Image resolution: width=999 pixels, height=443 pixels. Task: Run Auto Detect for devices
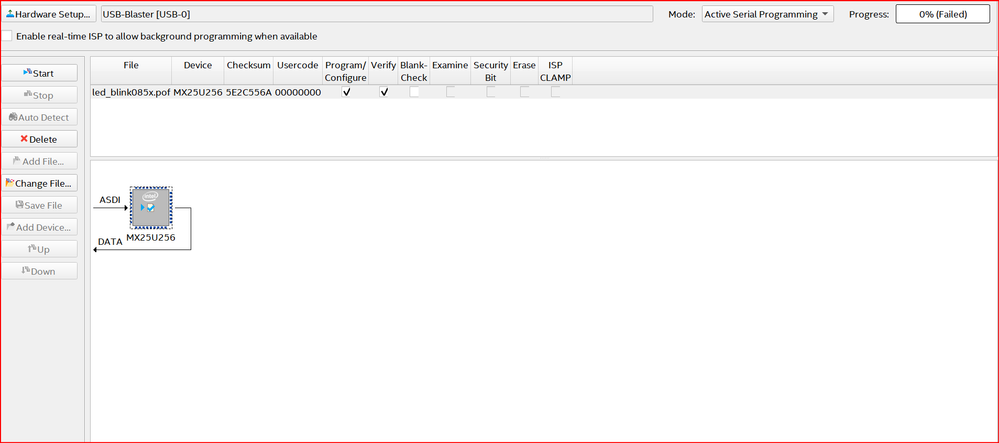pos(40,117)
